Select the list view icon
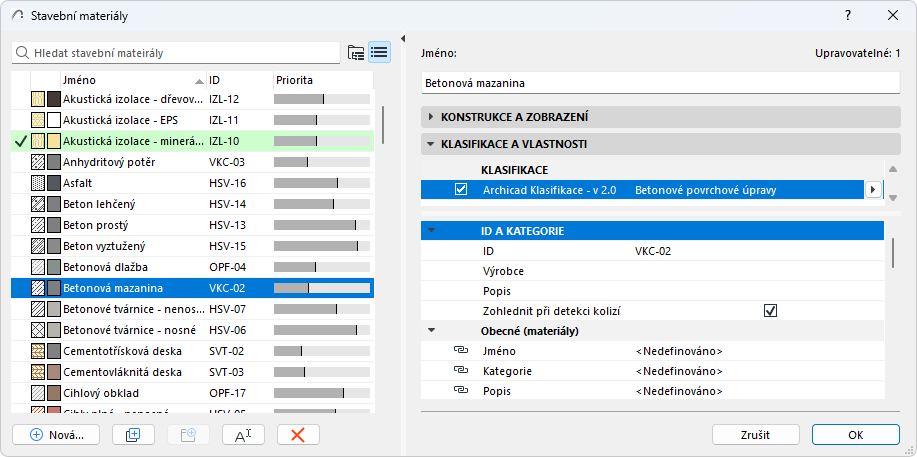Image resolution: width=917 pixels, height=457 pixels. point(379,52)
